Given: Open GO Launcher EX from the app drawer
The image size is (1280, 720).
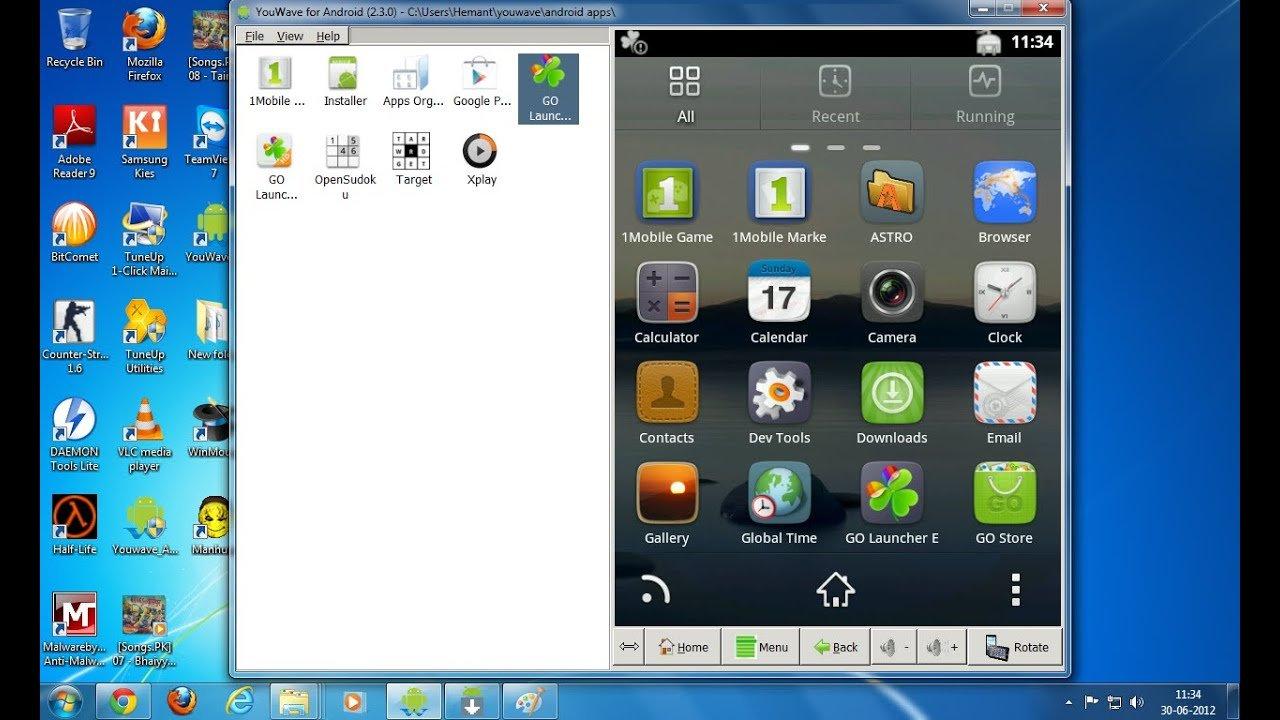Looking at the screenshot, I should click(891, 493).
